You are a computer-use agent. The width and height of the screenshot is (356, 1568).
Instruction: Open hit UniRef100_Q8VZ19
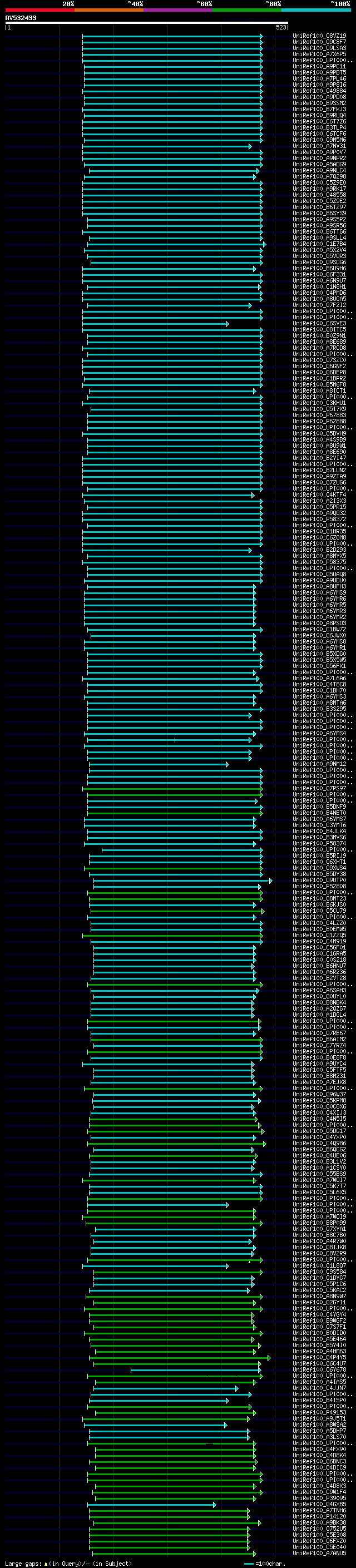pyautogui.click(x=319, y=36)
